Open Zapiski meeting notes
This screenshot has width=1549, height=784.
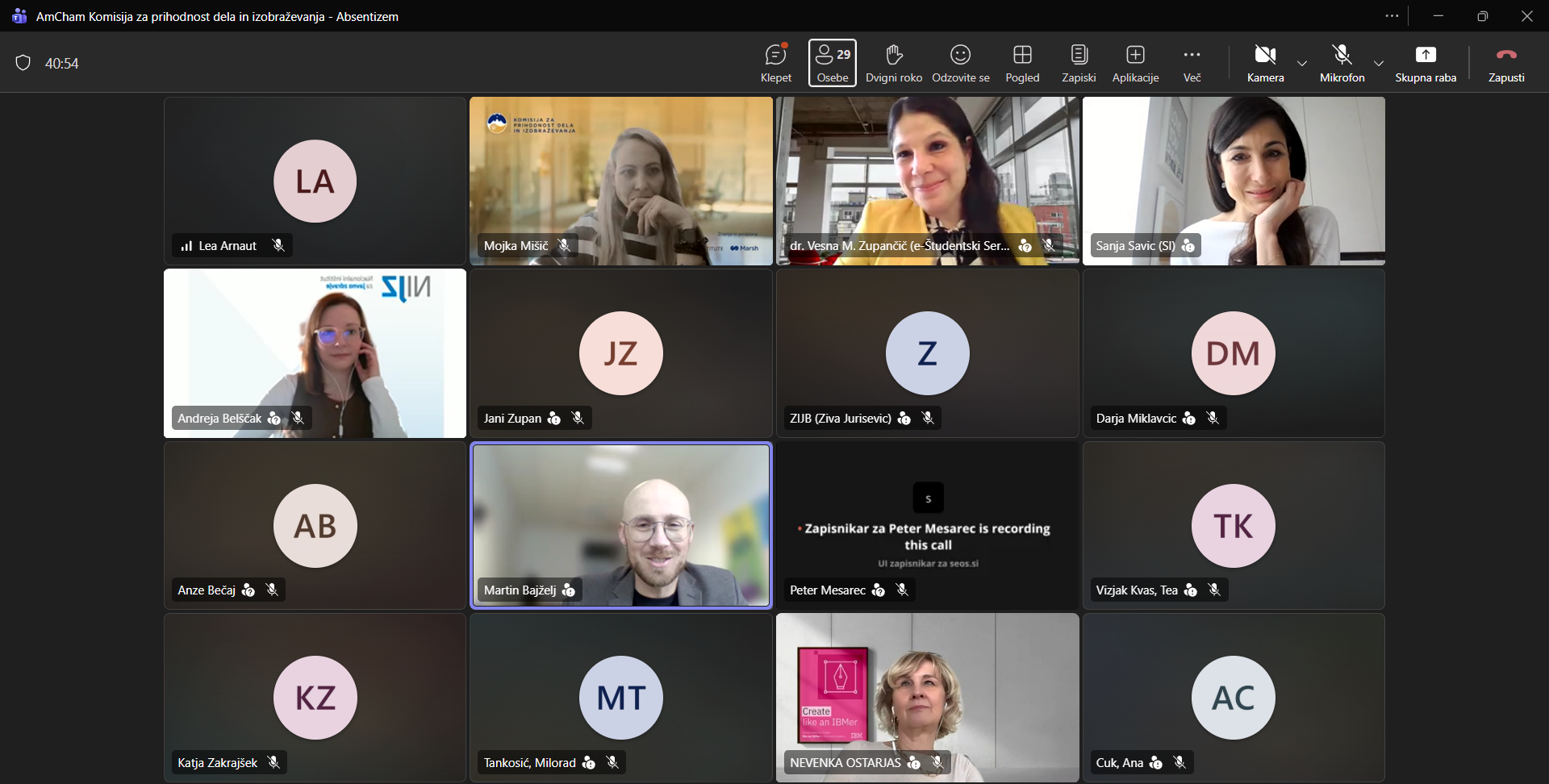pos(1079,63)
